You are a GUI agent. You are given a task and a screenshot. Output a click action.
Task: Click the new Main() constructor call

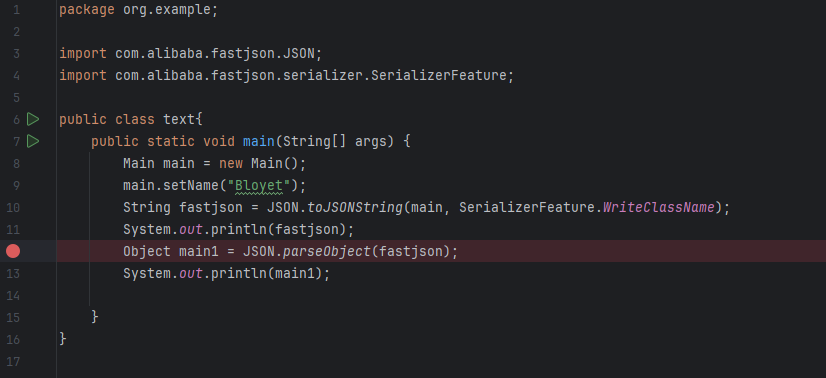coord(262,163)
